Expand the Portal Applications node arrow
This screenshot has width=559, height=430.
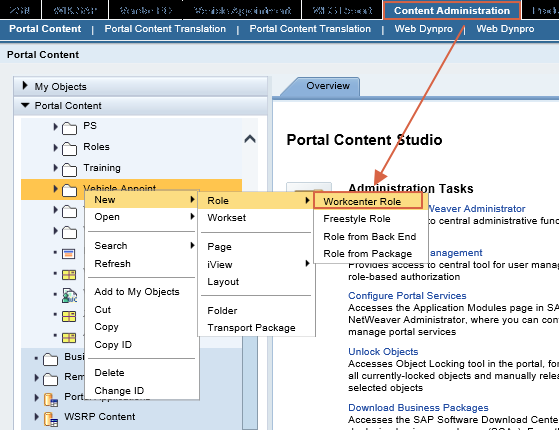pos(36,397)
